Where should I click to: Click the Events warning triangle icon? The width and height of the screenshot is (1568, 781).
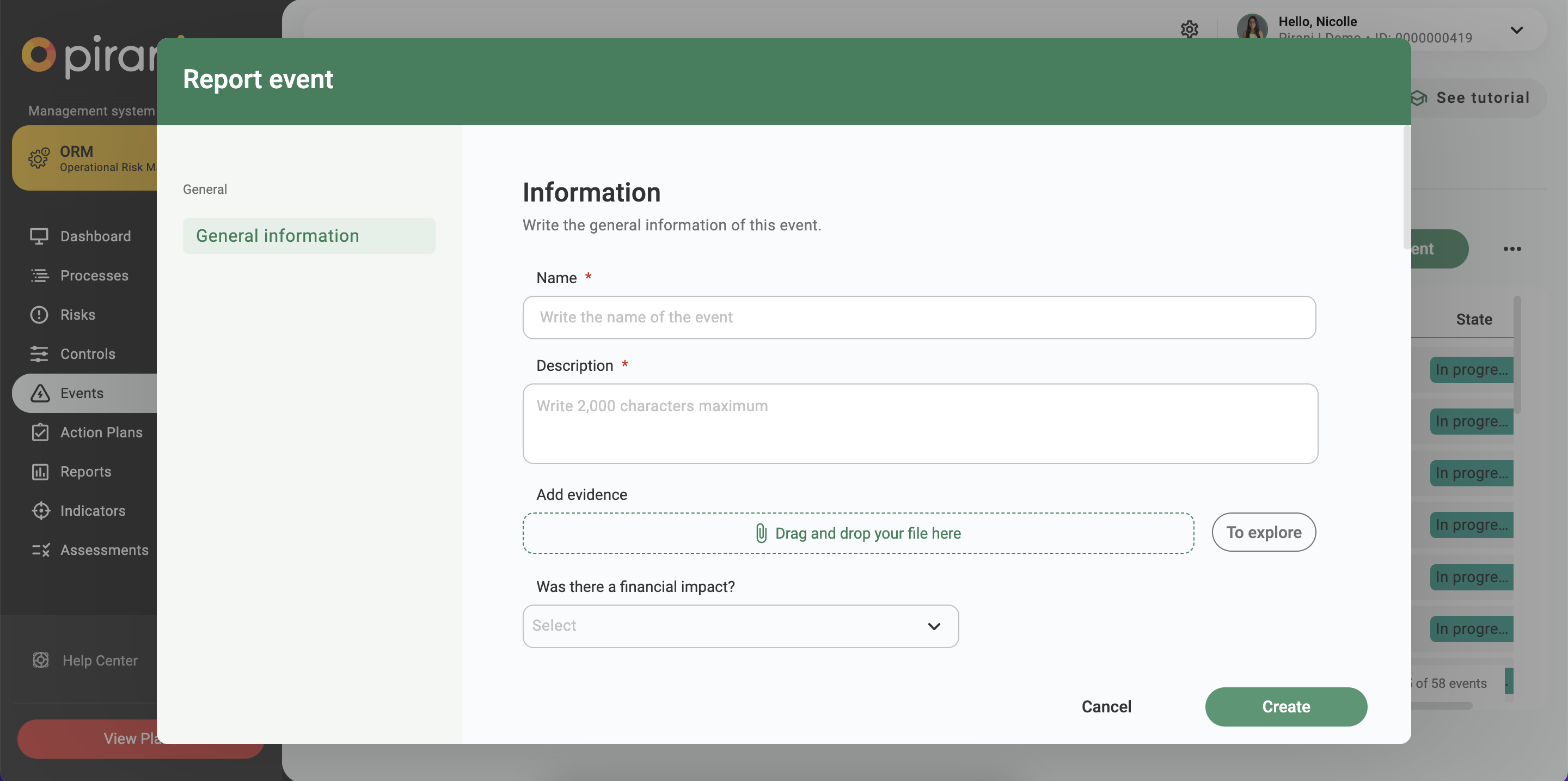(40, 393)
